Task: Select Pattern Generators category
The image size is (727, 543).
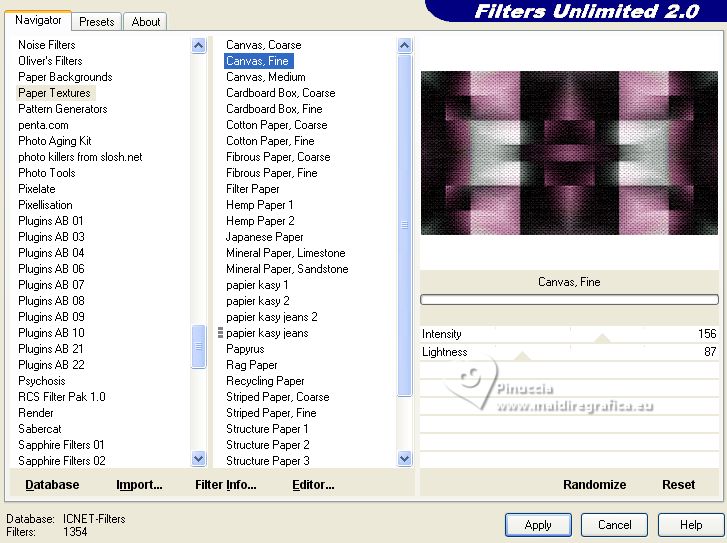Action: (x=63, y=109)
